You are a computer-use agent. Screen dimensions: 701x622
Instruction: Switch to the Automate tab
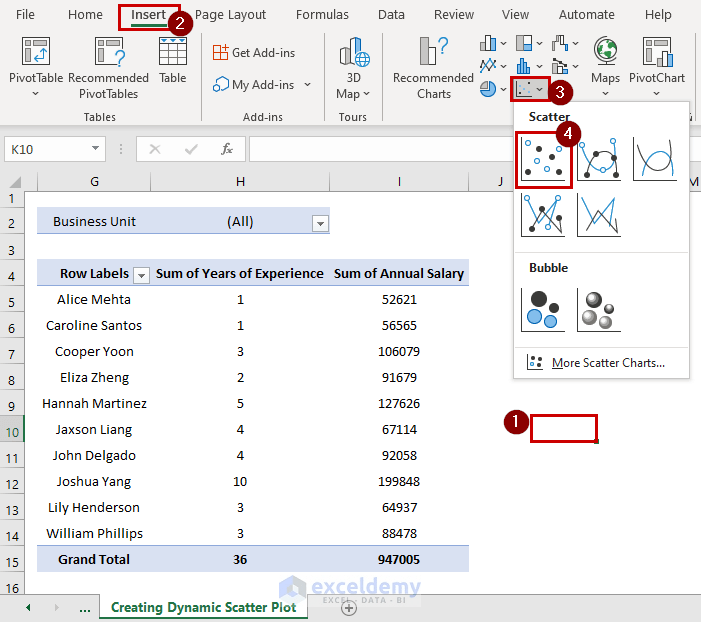pyautogui.click(x=587, y=15)
